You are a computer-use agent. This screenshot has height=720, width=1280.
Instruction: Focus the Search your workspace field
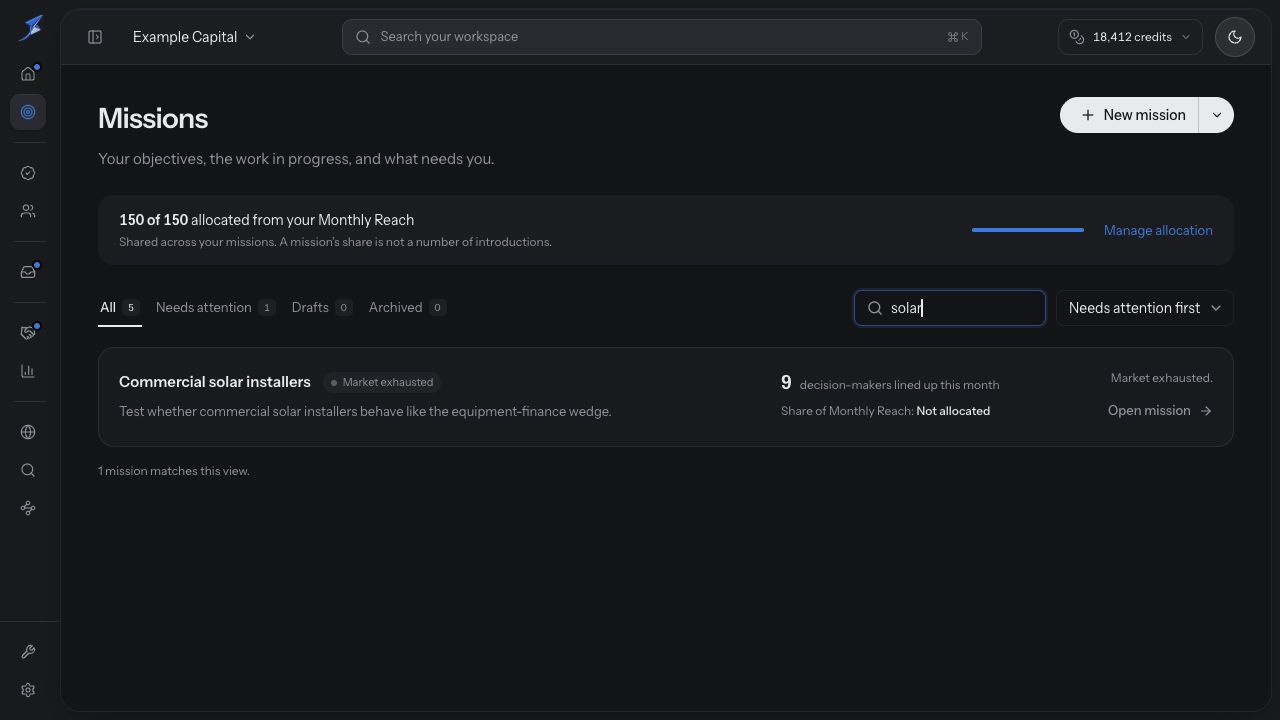662,37
